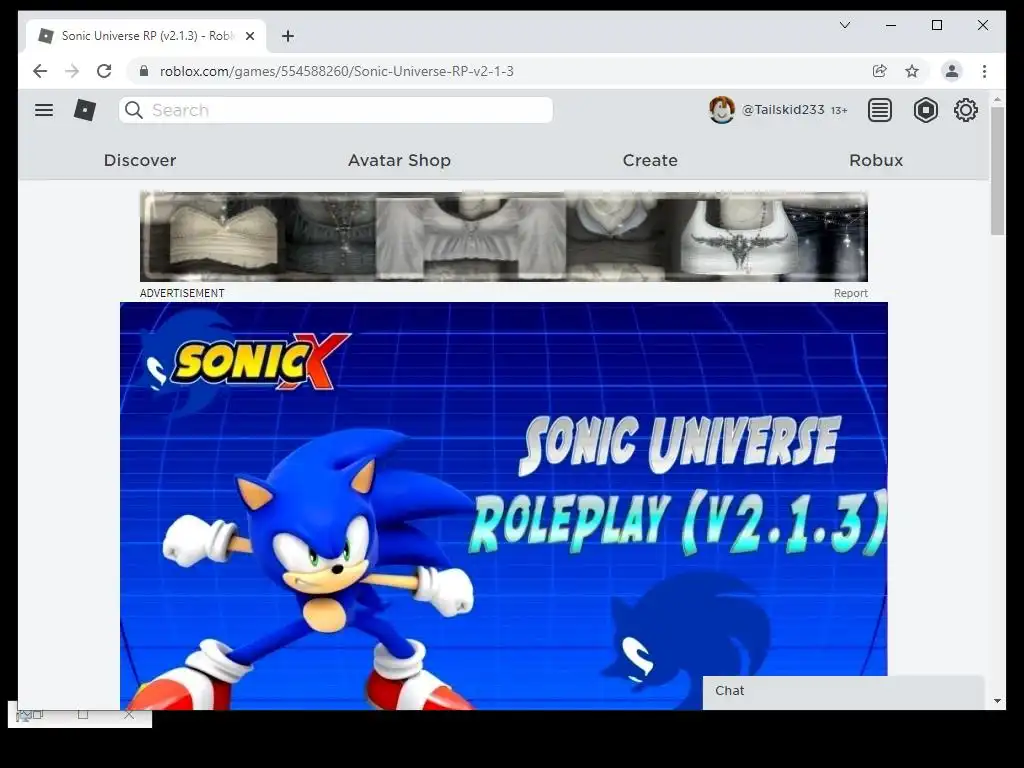Screen dimensions: 1024x768
Task: Open the Chrome profile icon
Action: [952, 71]
